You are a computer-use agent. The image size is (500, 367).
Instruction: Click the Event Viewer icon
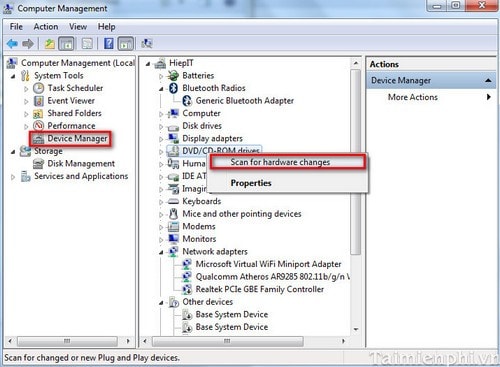point(39,101)
